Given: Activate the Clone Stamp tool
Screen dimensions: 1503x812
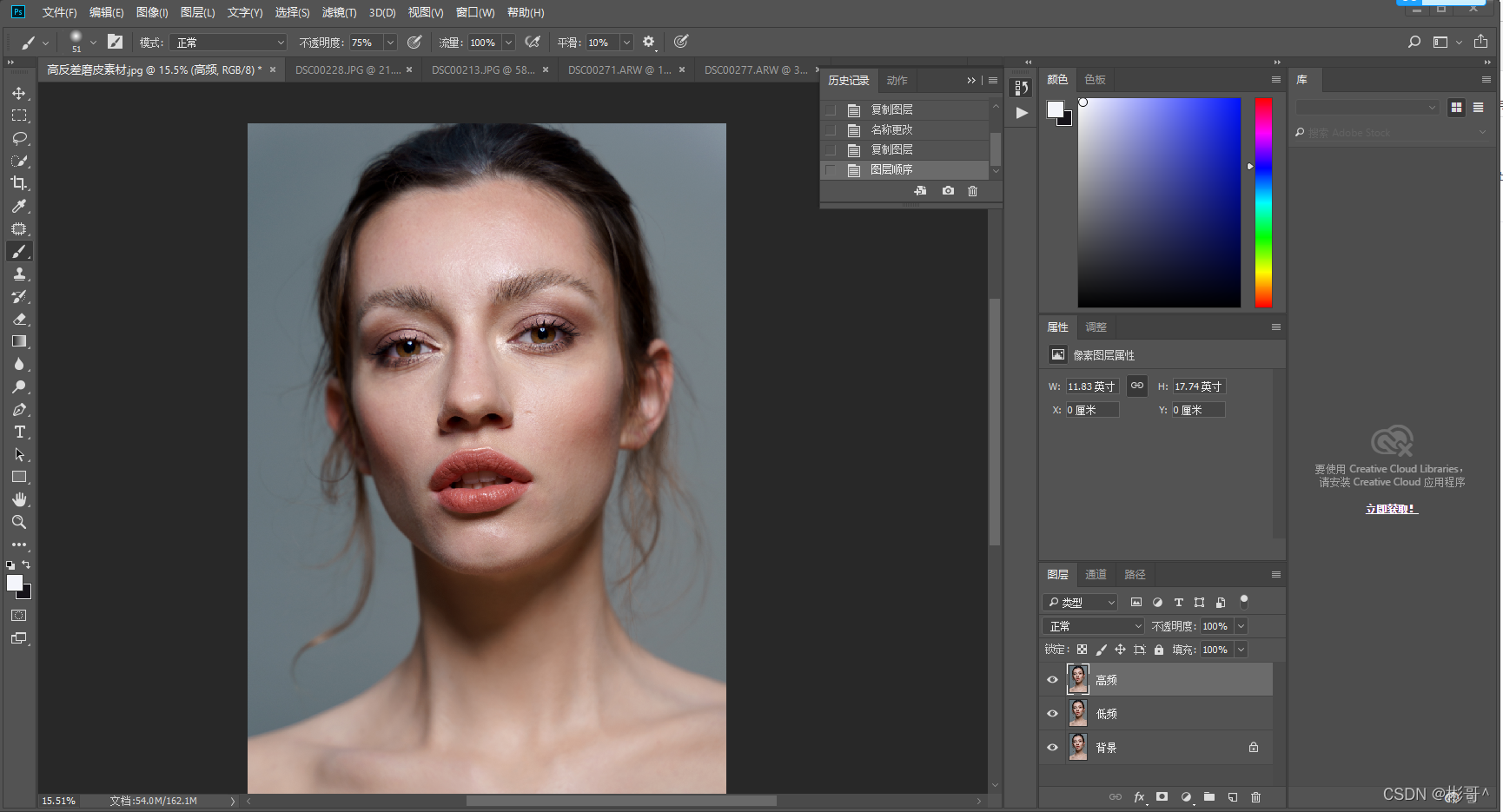Looking at the screenshot, I should (x=18, y=274).
